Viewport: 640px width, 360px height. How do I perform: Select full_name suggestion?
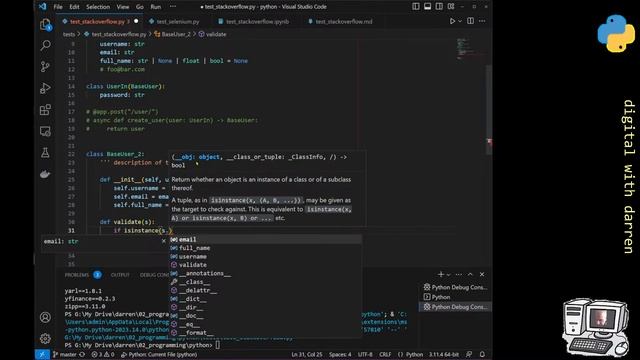pyautogui.click(x=265, y=248)
